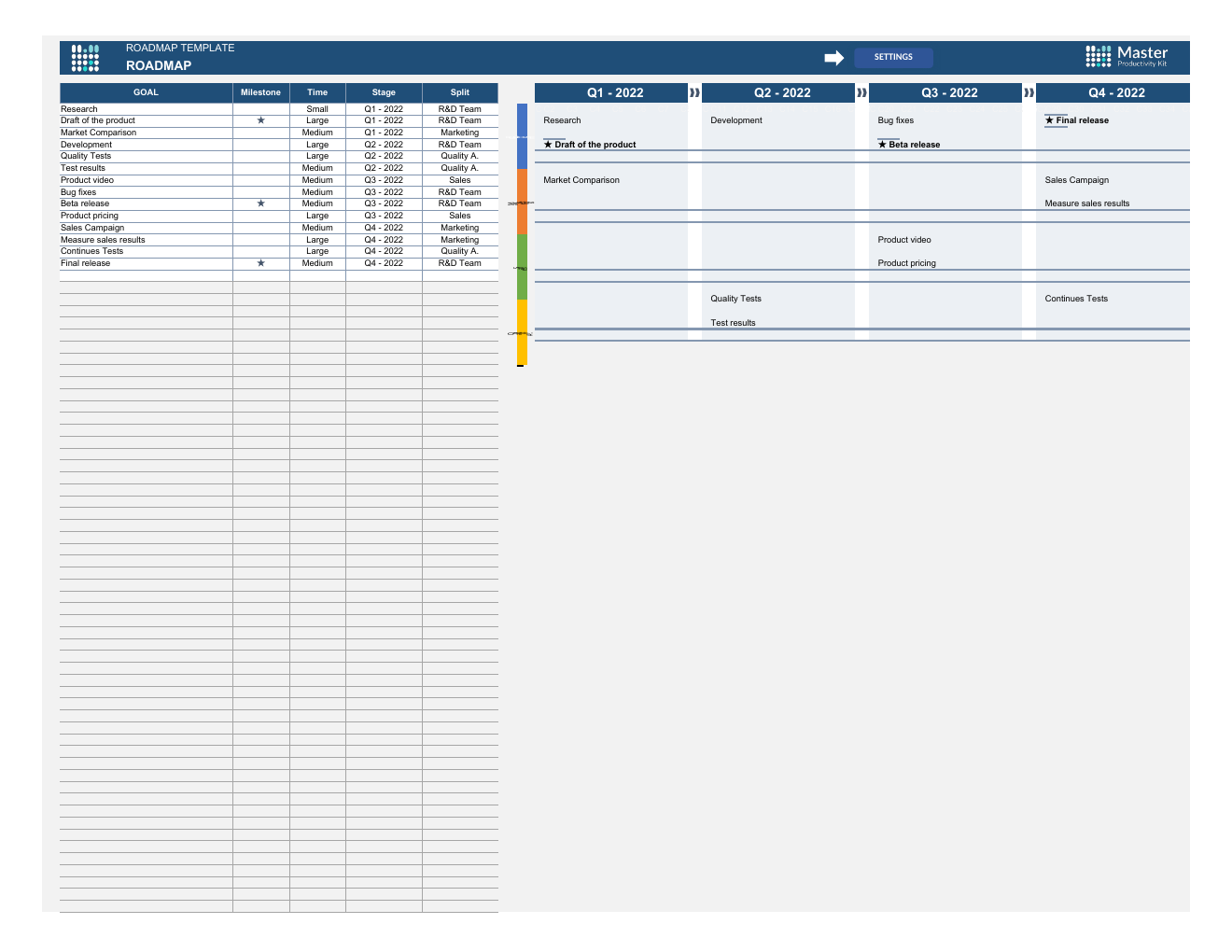
Task: Click the chevron arrows between Q3 and Q4
Action: (1029, 92)
